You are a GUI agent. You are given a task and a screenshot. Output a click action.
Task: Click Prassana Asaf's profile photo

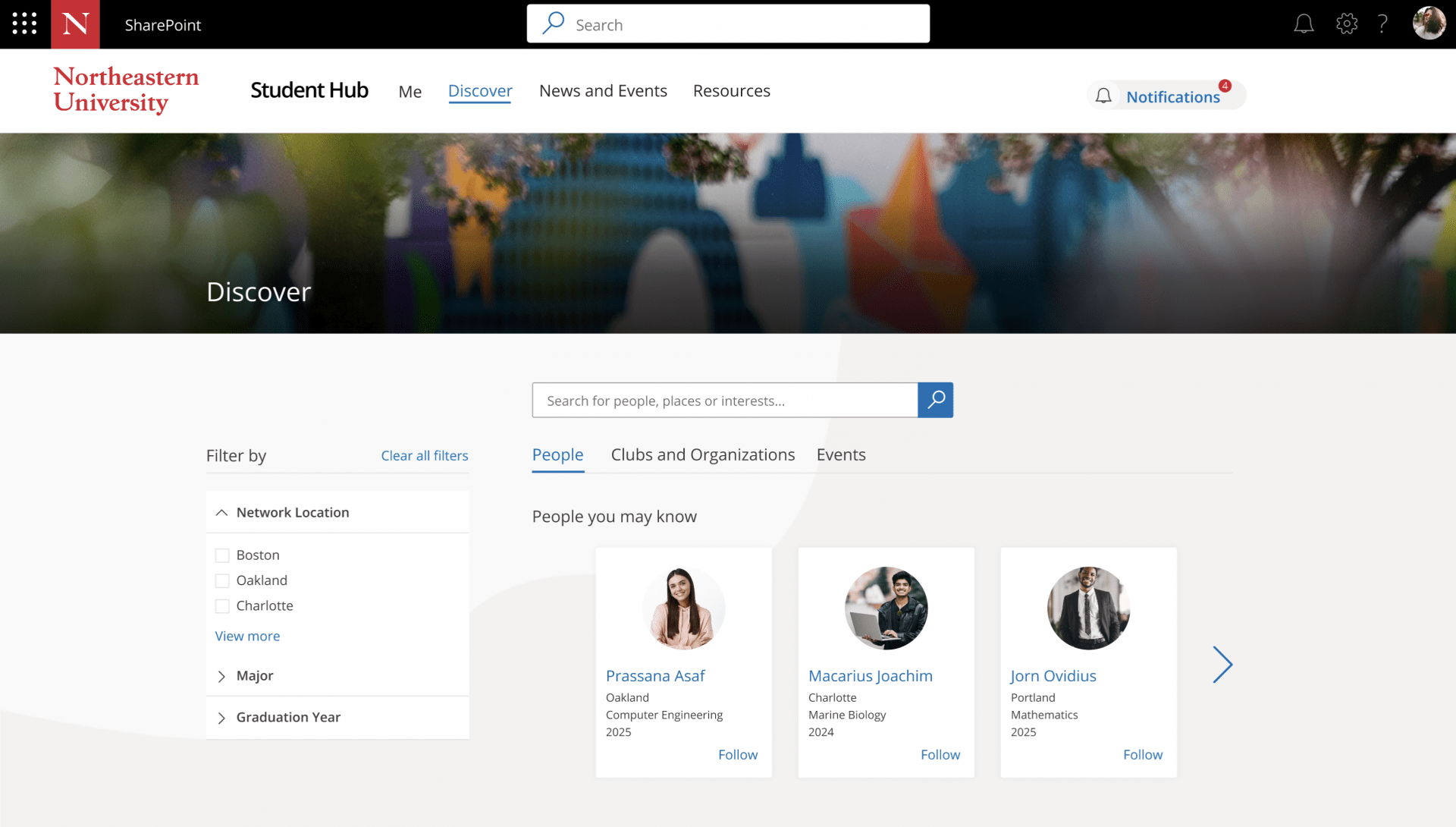tap(683, 608)
